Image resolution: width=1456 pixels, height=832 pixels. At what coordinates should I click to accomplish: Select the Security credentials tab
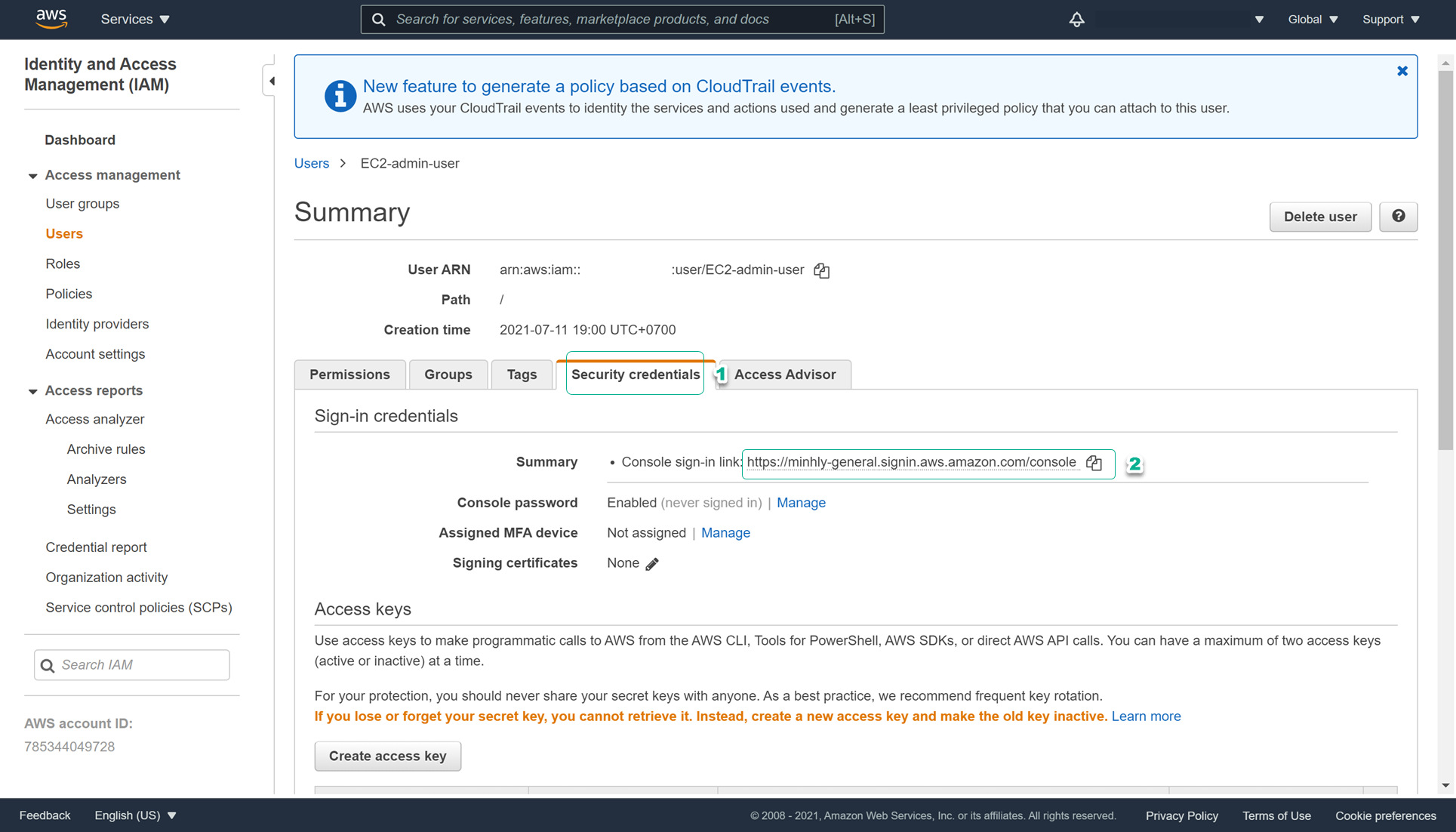636,374
